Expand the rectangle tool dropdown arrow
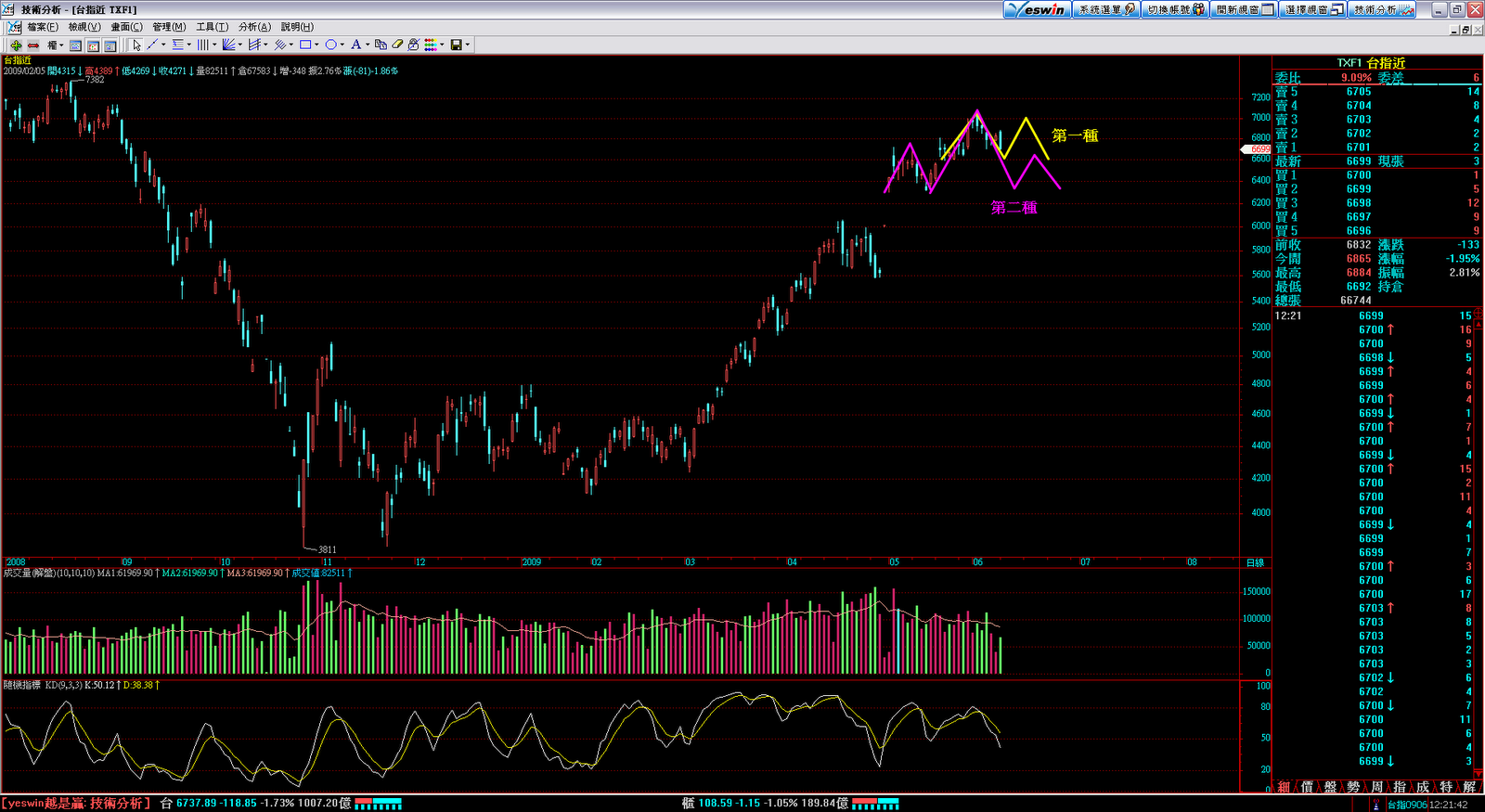 [x=316, y=45]
